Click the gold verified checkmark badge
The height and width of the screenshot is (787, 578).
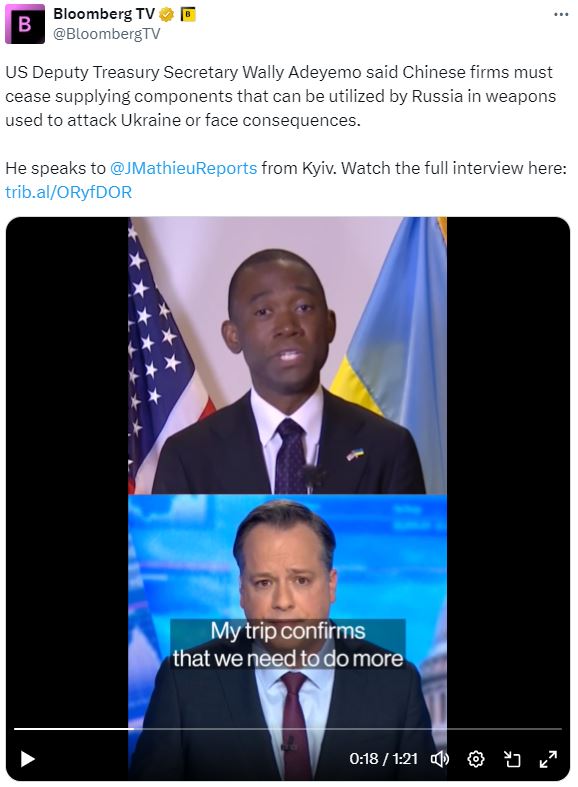click(167, 15)
